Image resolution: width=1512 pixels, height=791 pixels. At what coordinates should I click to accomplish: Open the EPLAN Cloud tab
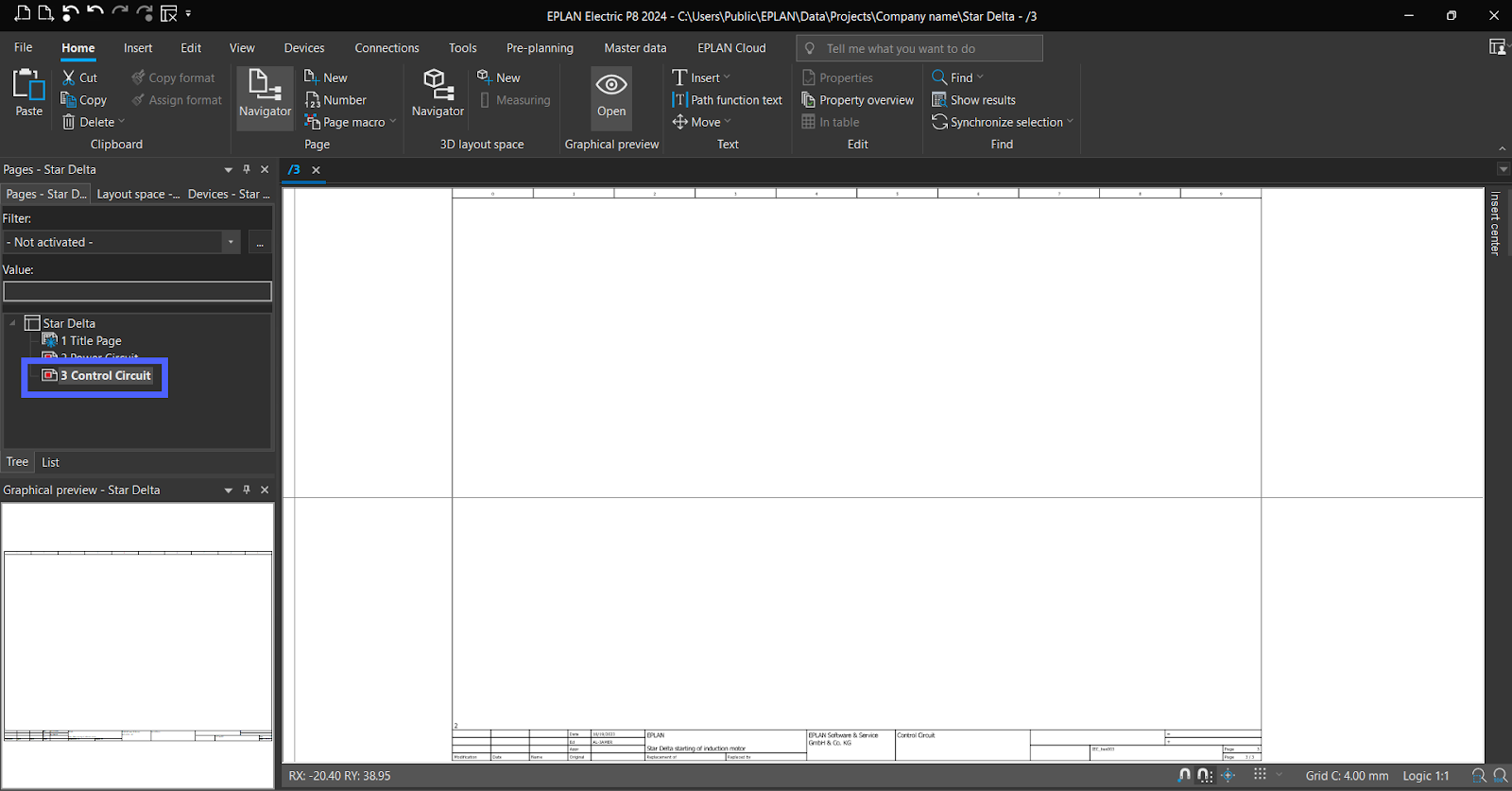(731, 47)
